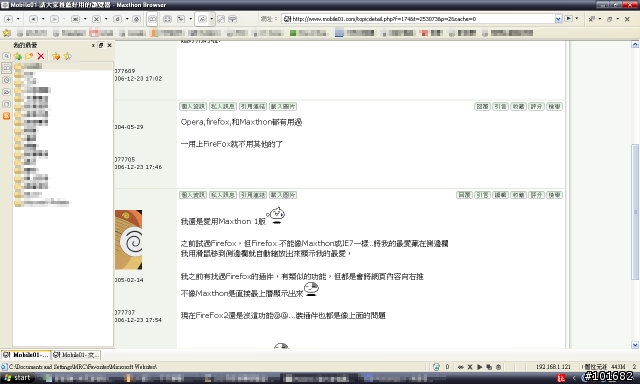Open the Windows start menu
The image size is (640, 384).
click(x=17, y=378)
